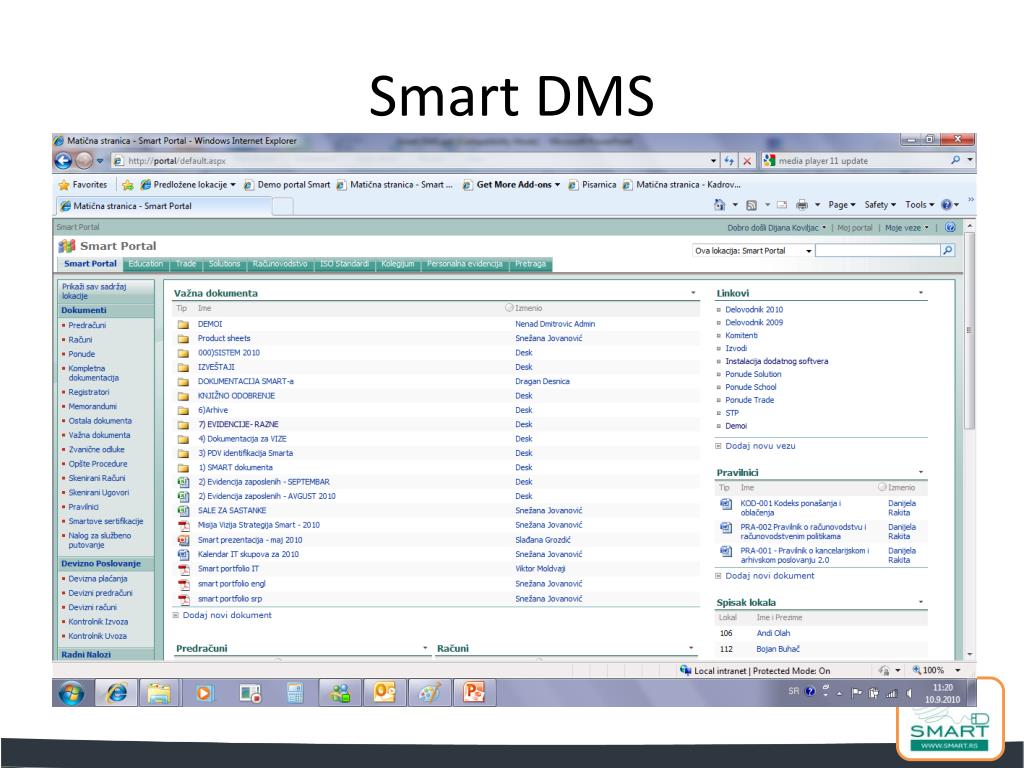Click the Word icon for Kalendar IT skupova
Viewport: 1024px width, 768px height.
tap(184, 554)
